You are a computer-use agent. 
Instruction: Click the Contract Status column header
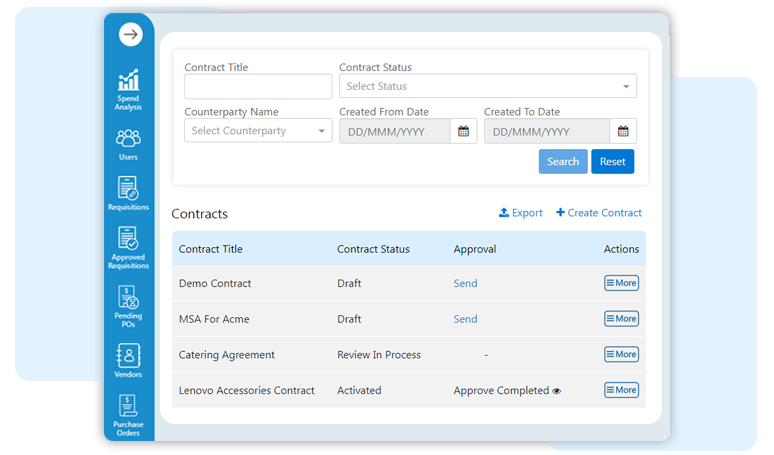pyautogui.click(x=373, y=249)
